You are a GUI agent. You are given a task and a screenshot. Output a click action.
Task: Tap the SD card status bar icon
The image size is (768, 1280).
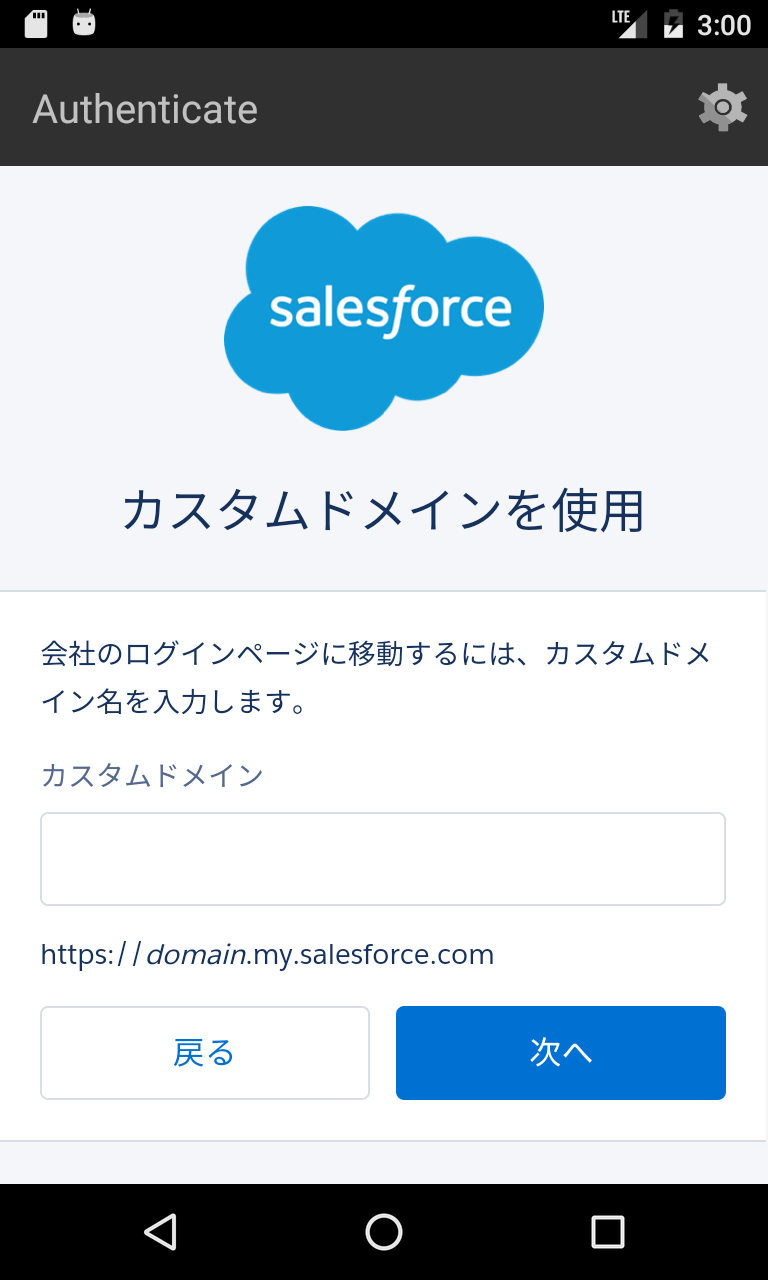click(x=36, y=23)
